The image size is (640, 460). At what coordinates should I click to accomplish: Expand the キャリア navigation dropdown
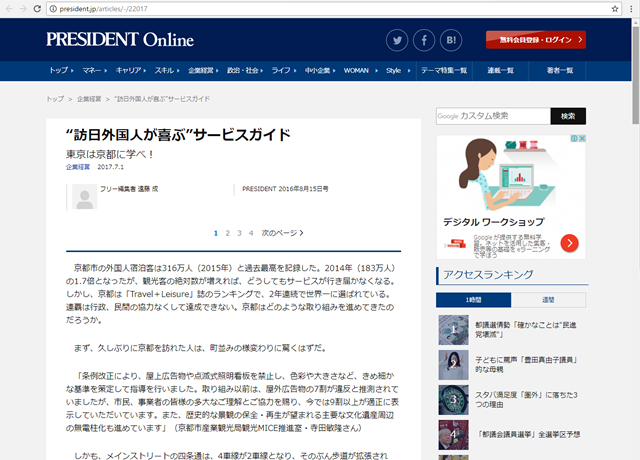tap(131, 71)
